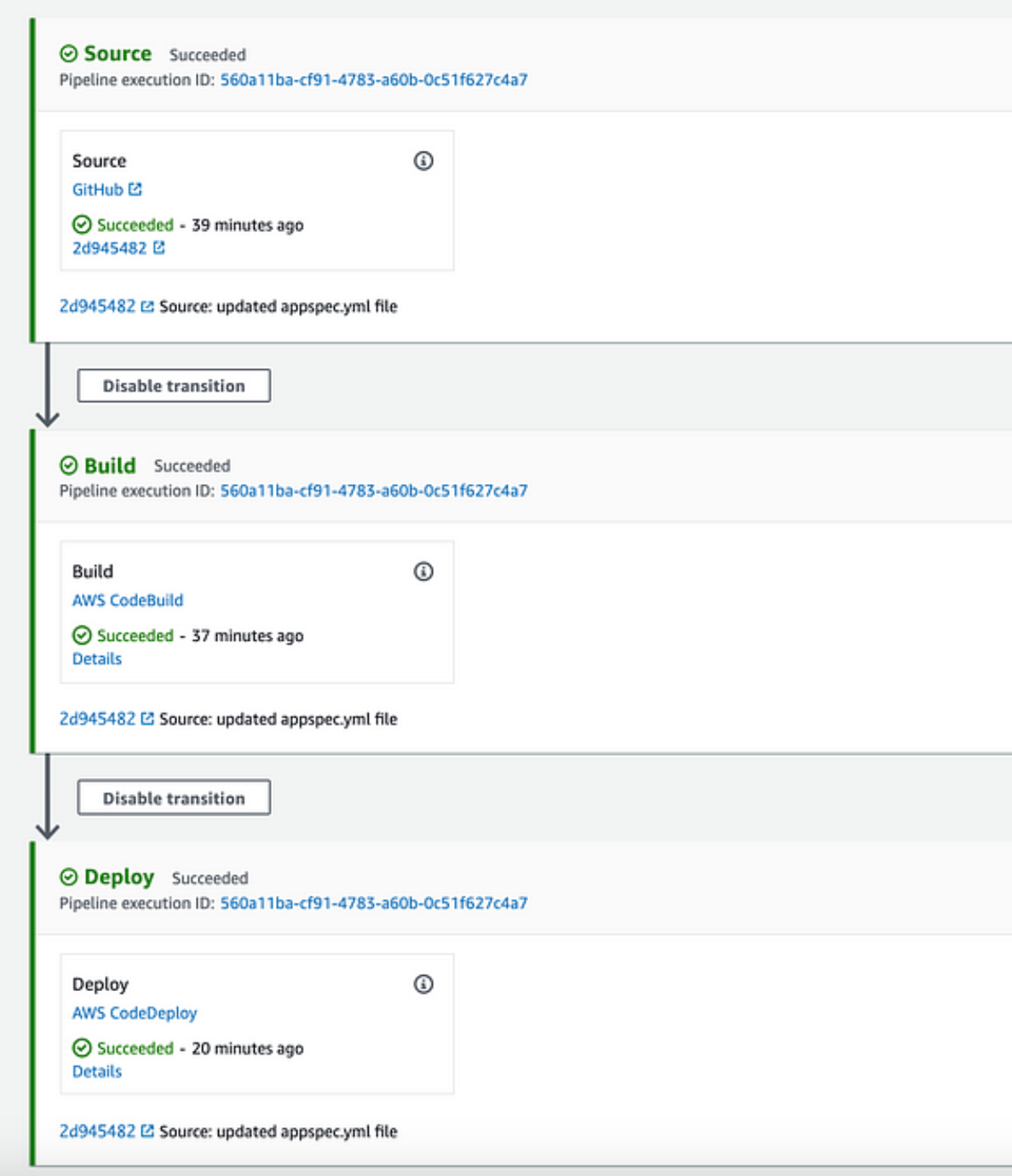Open the GitHub provider link
1012x1176 pixels.
coord(98,189)
